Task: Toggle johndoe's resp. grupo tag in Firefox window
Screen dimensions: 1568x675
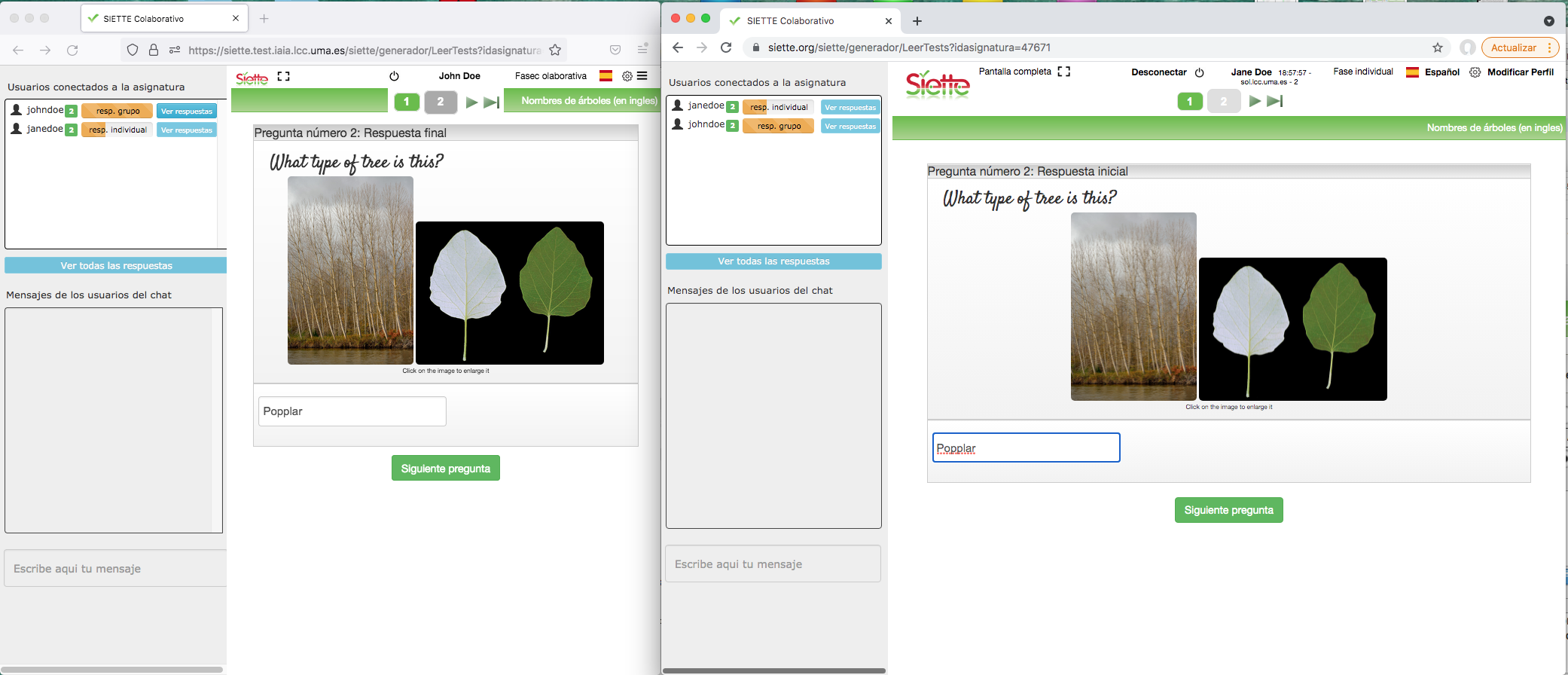Action: point(117,111)
